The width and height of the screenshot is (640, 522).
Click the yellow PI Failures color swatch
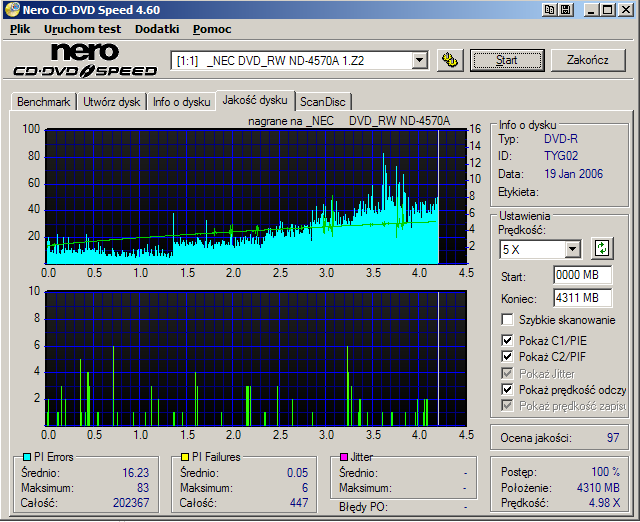tap(185, 457)
